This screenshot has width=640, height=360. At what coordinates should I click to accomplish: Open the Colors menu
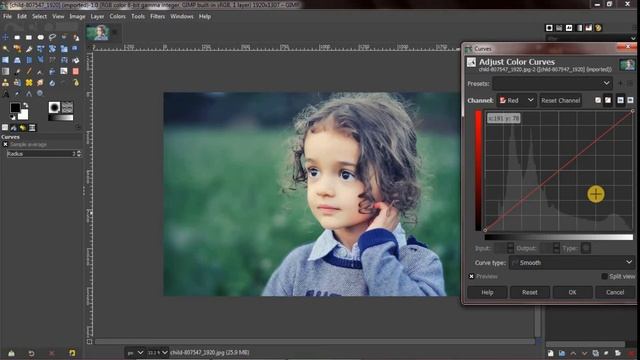[117, 16]
